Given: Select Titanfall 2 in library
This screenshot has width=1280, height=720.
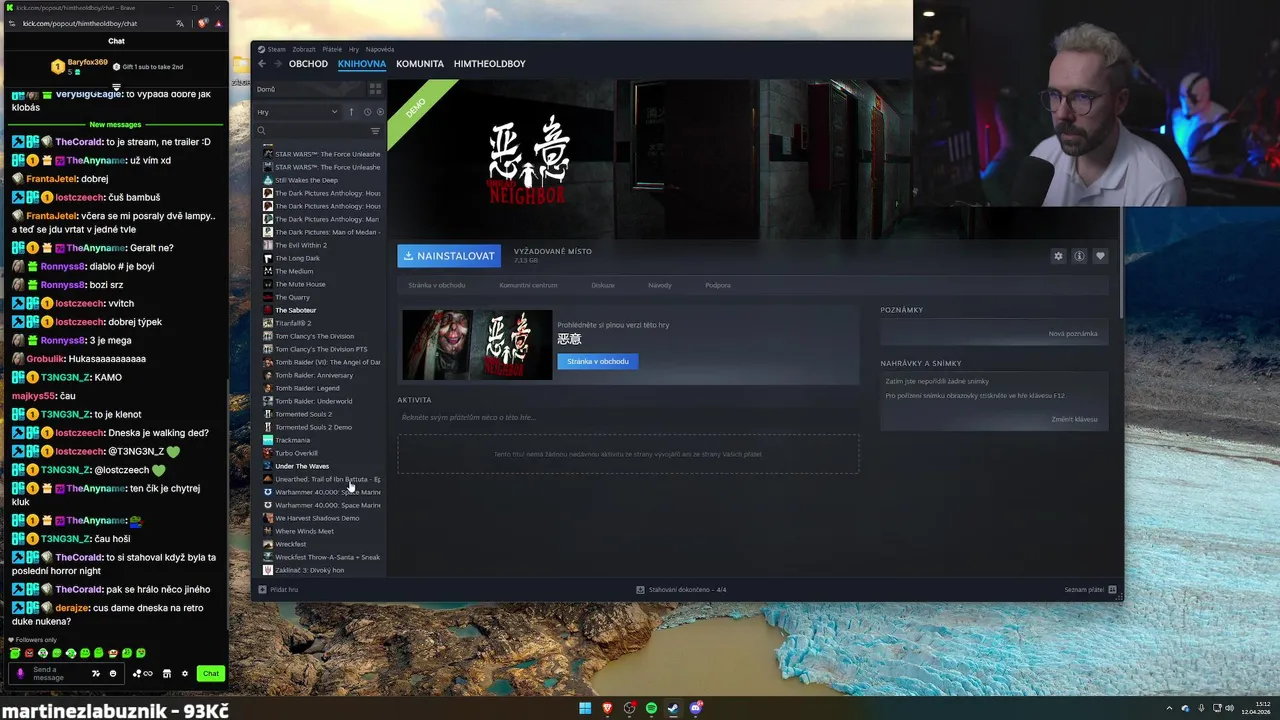Looking at the screenshot, I should coord(293,323).
